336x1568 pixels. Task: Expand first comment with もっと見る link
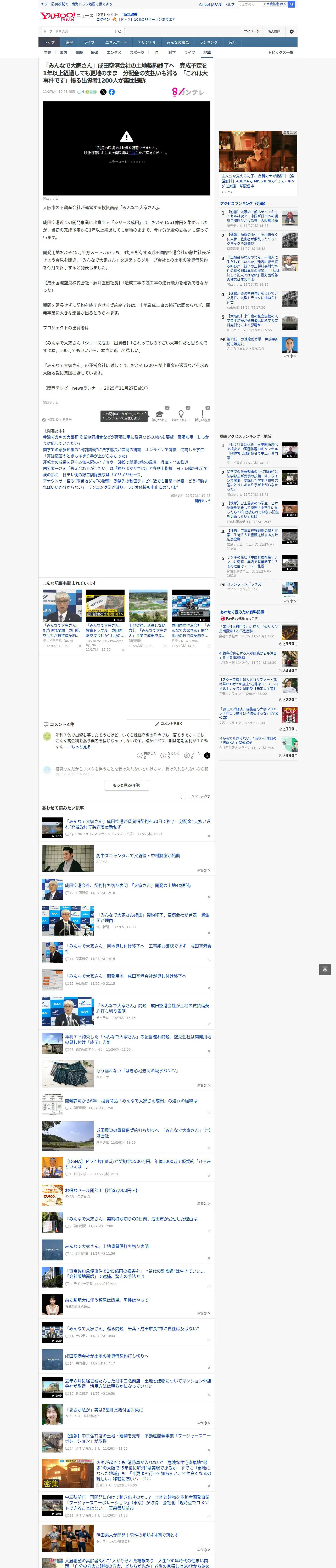[81, 747]
